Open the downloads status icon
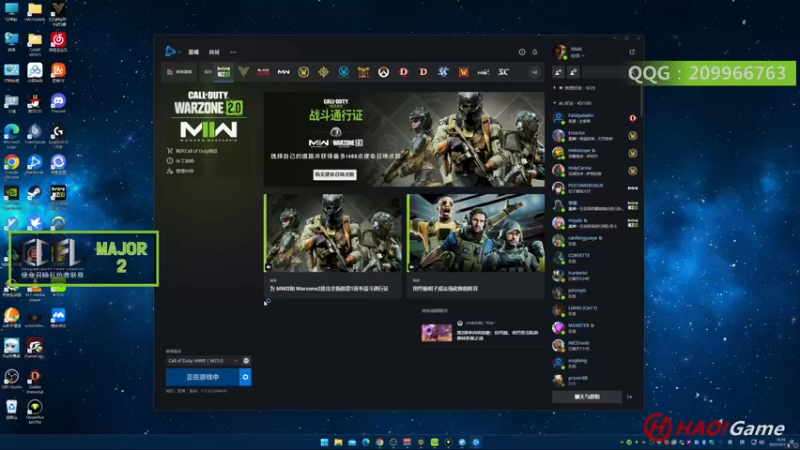The image size is (800, 450). click(x=522, y=52)
